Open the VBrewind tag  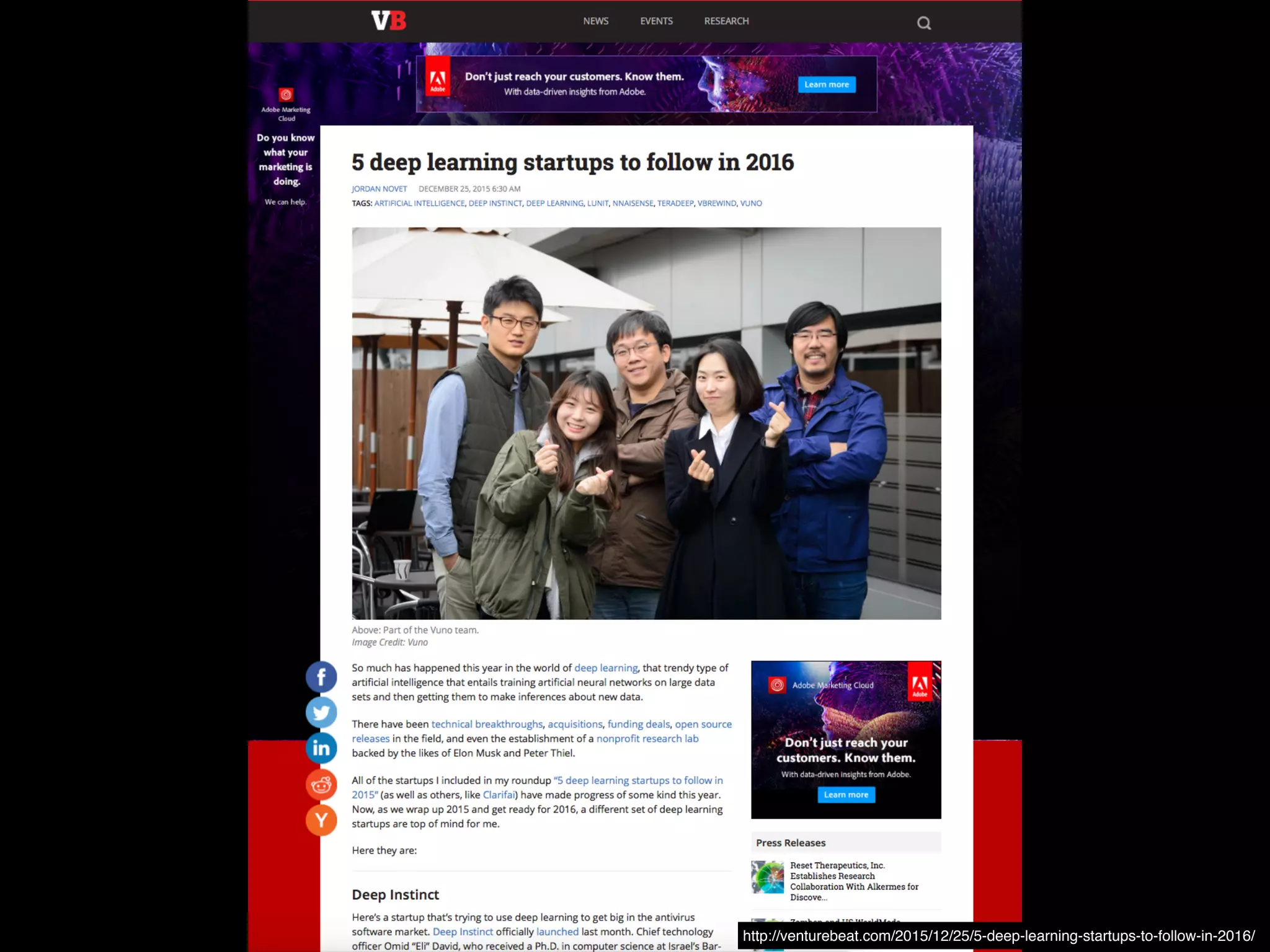(717, 203)
